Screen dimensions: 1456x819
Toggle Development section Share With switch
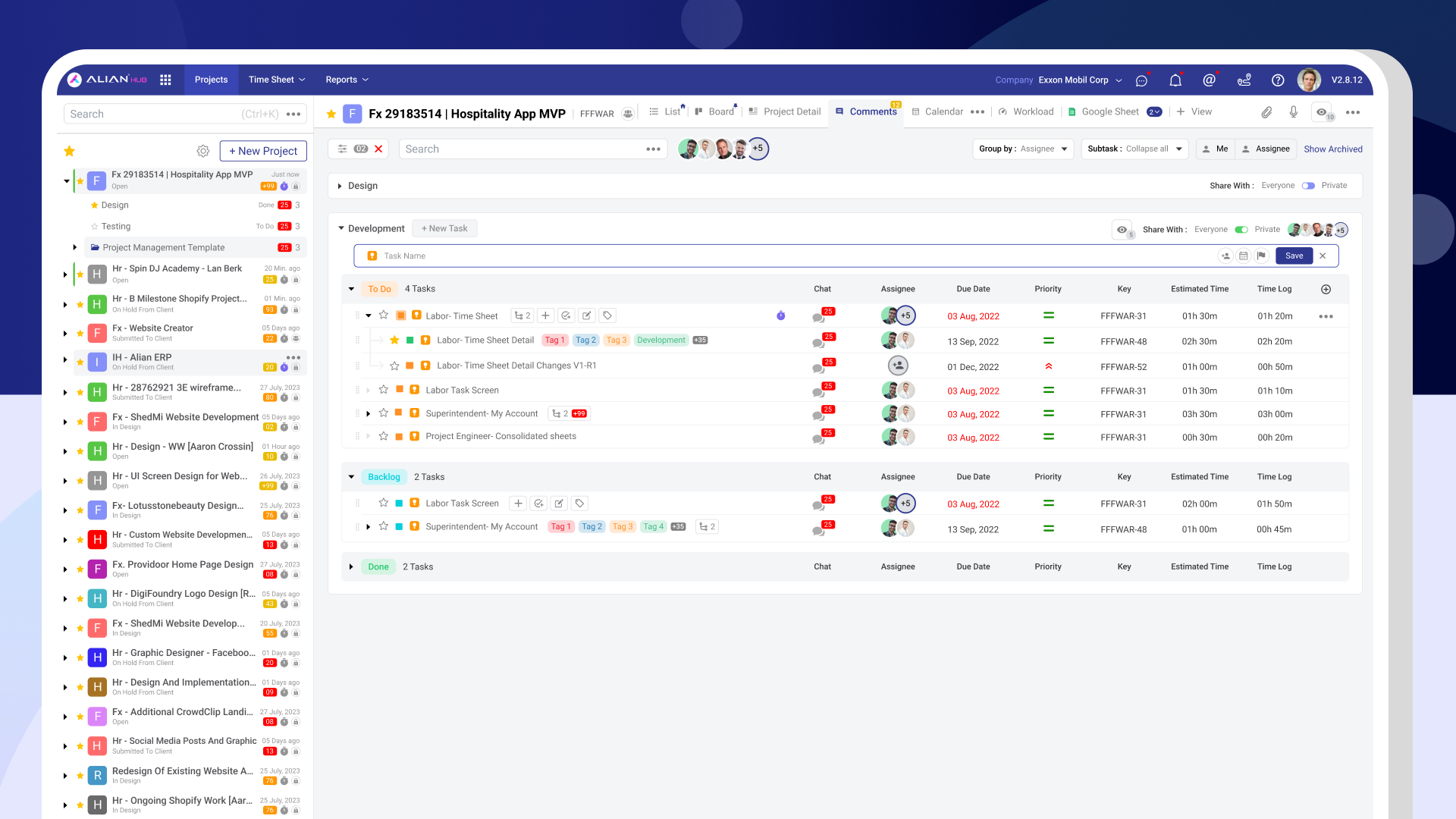[x=1241, y=230]
